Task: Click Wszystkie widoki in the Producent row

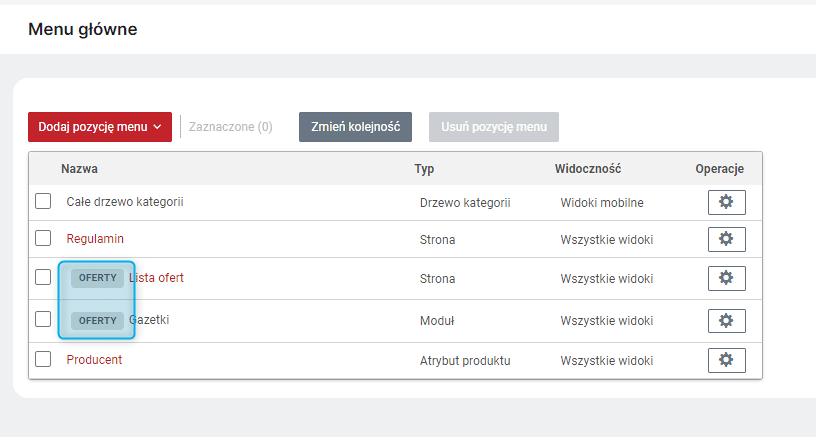Action: click(x=607, y=361)
